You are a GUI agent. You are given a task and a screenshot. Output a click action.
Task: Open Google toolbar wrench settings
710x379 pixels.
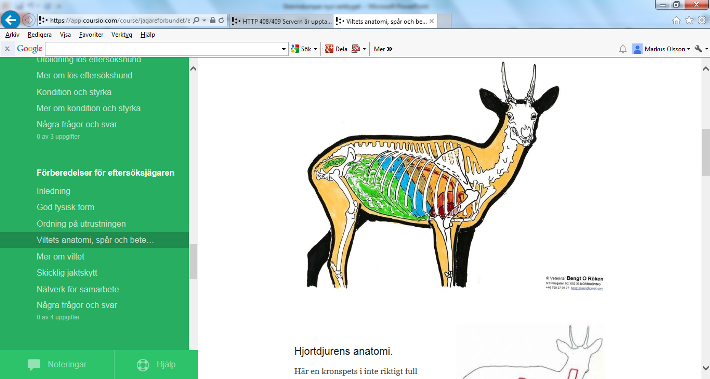[698, 49]
